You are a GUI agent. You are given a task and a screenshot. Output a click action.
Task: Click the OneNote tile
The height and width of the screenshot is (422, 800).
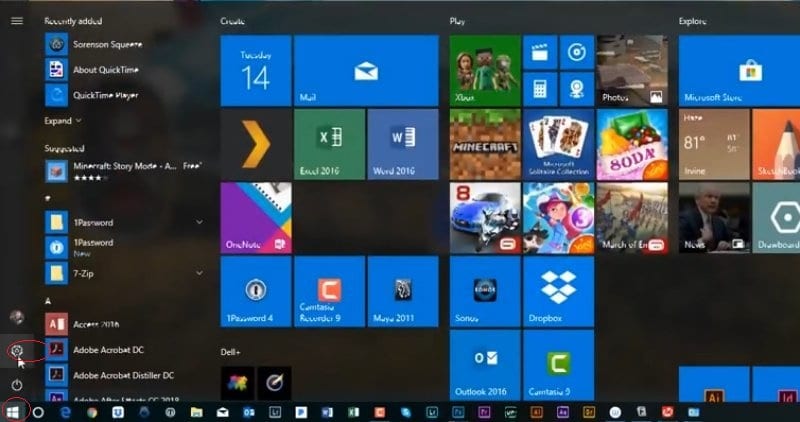point(255,217)
